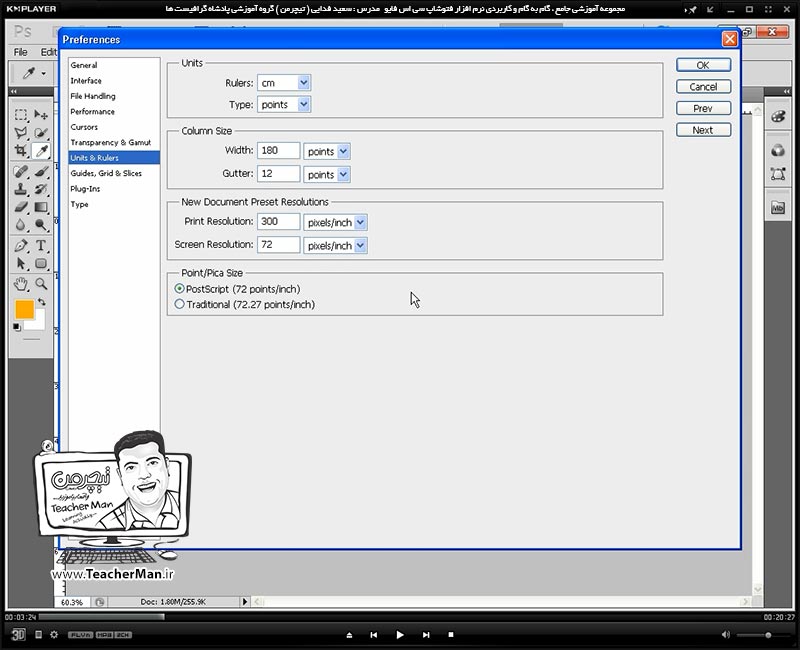The width and height of the screenshot is (800, 650).
Task: Select the Dodge tool
Action: click(x=41, y=225)
